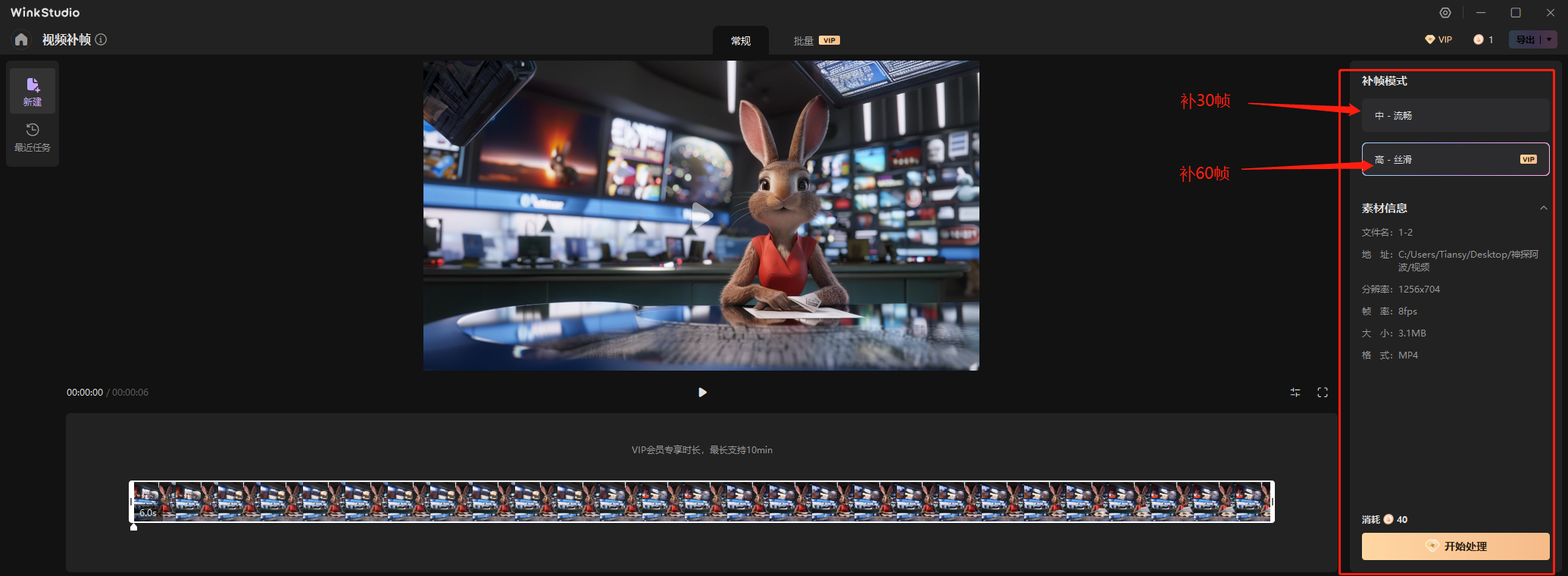Image resolution: width=1568 pixels, height=576 pixels.
Task: Click the left trim handle of clip
Action: 131,502
